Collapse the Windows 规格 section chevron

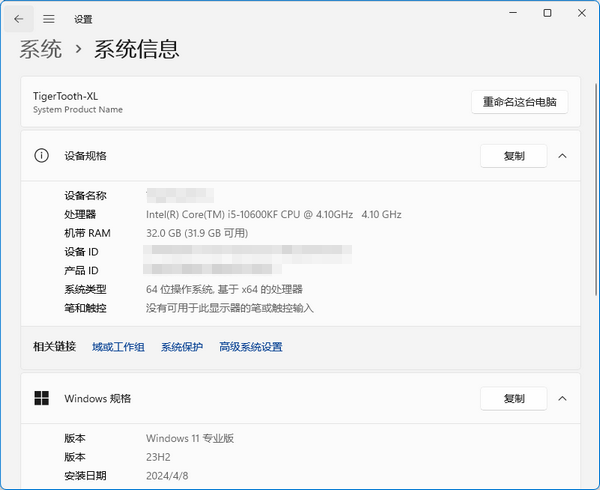pyautogui.click(x=562, y=398)
